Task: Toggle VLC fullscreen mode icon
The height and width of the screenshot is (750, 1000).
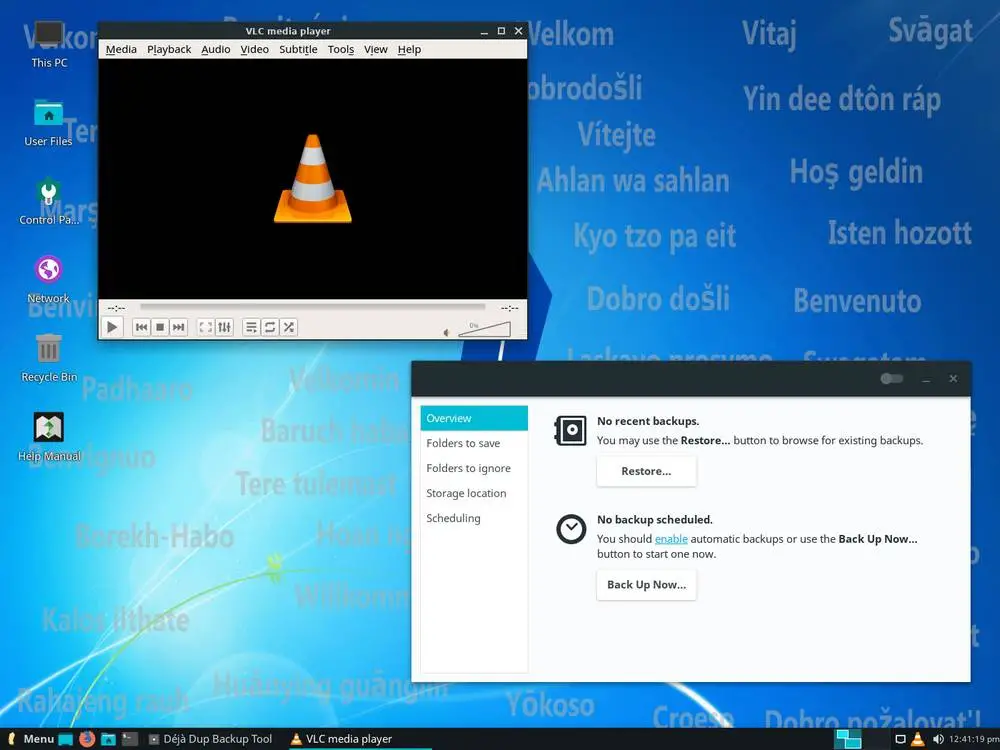Action: point(205,327)
